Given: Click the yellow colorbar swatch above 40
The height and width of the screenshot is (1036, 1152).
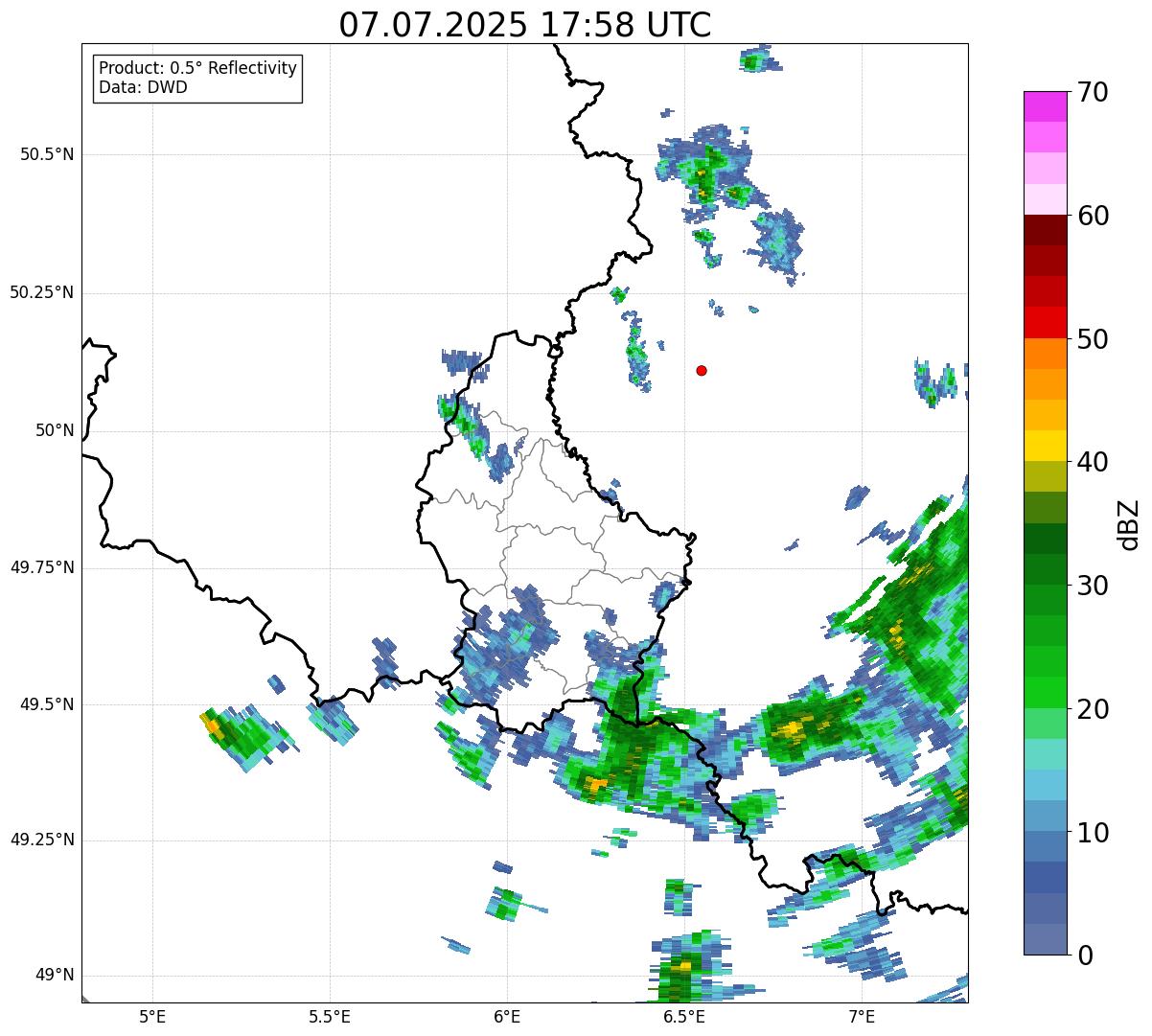Looking at the screenshot, I should (1045, 446).
